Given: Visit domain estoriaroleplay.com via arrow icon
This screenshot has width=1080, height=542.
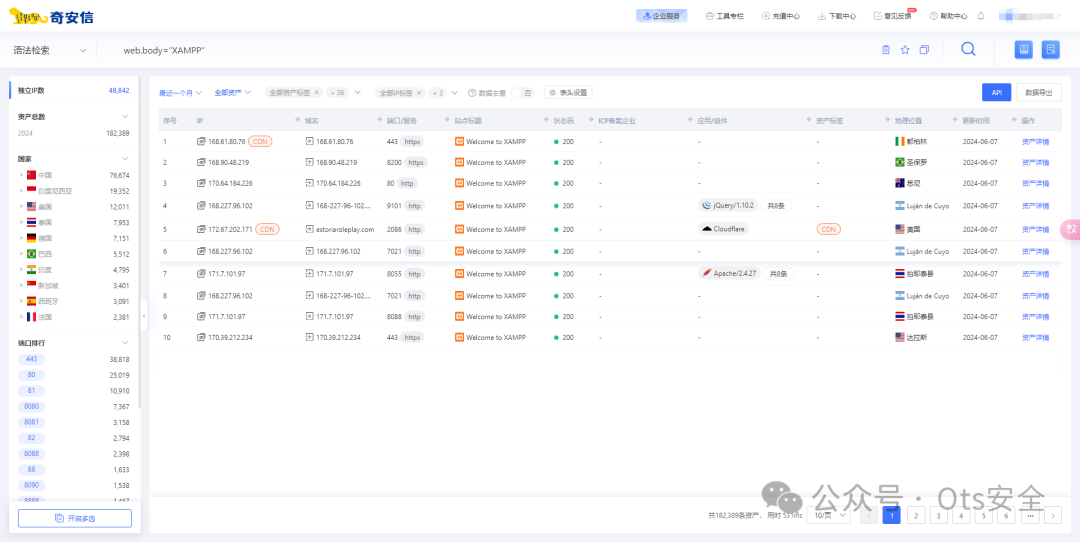Looking at the screenshot, I should 309,229.
